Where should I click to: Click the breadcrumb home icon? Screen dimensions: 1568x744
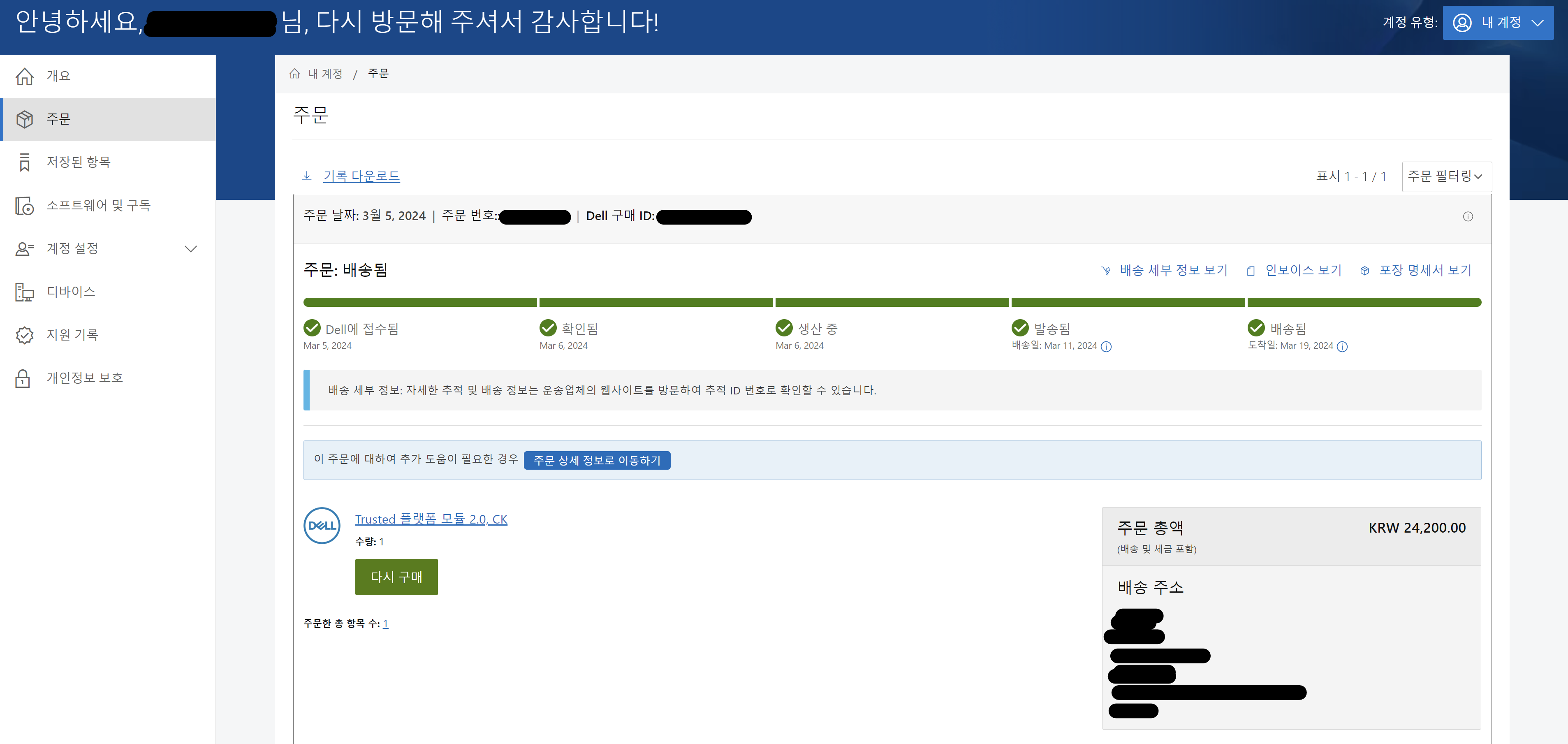pos(294,74)
